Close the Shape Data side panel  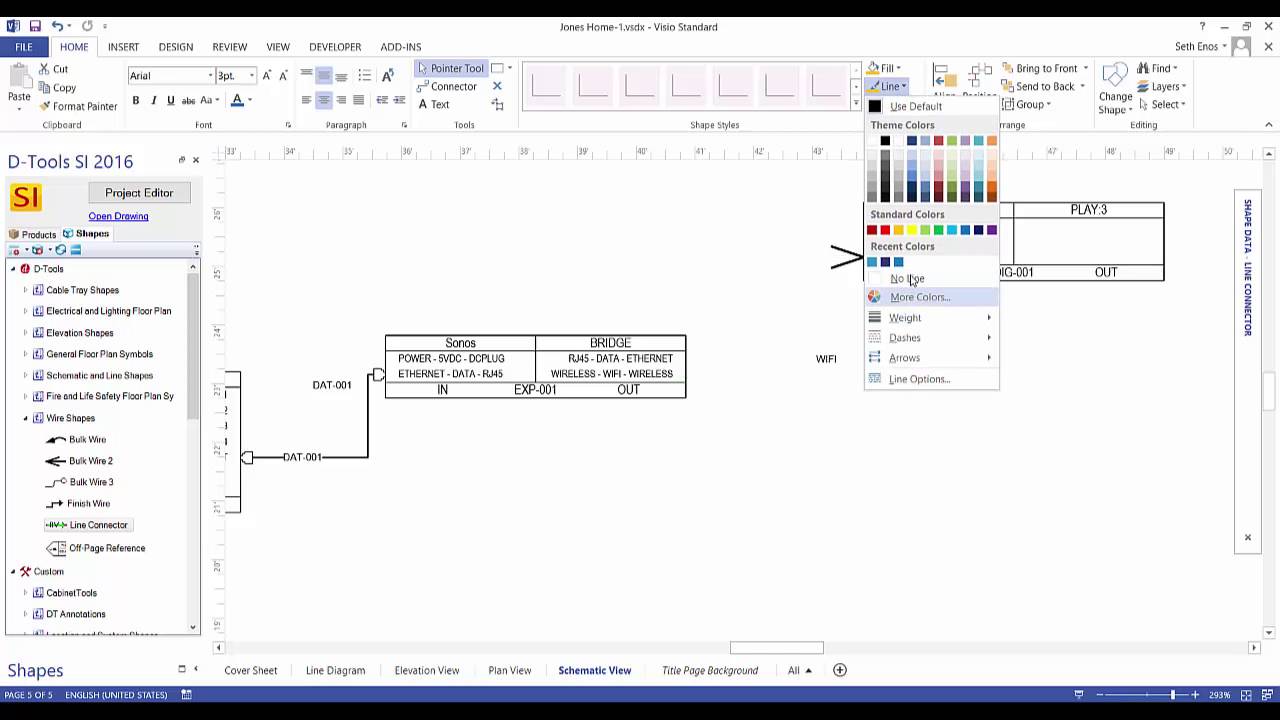pyautogui.click(x=1247, y=538)
